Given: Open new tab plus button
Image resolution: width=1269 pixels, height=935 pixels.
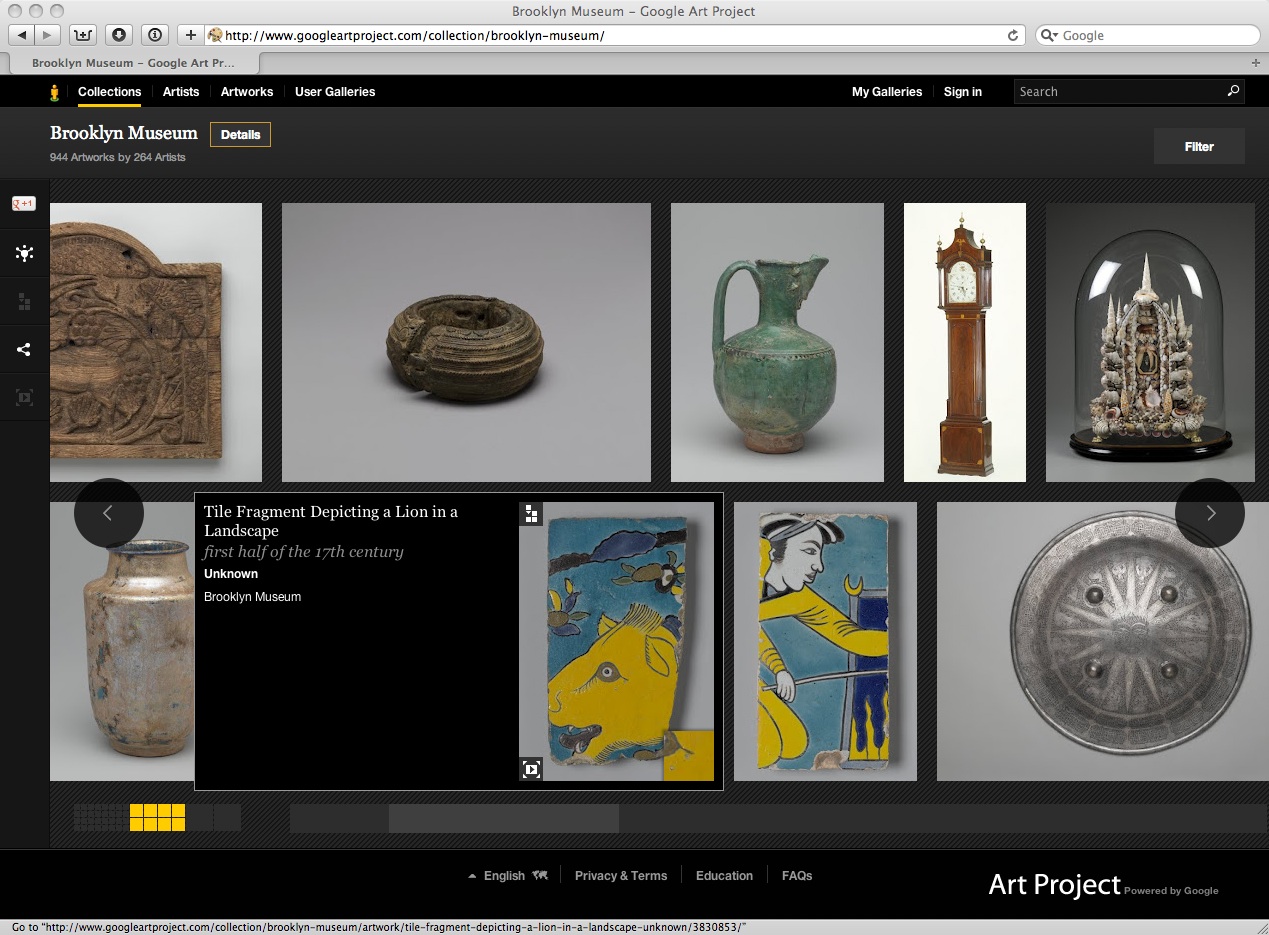Looking at the screenshot, I should click(x=1257, y=62).
